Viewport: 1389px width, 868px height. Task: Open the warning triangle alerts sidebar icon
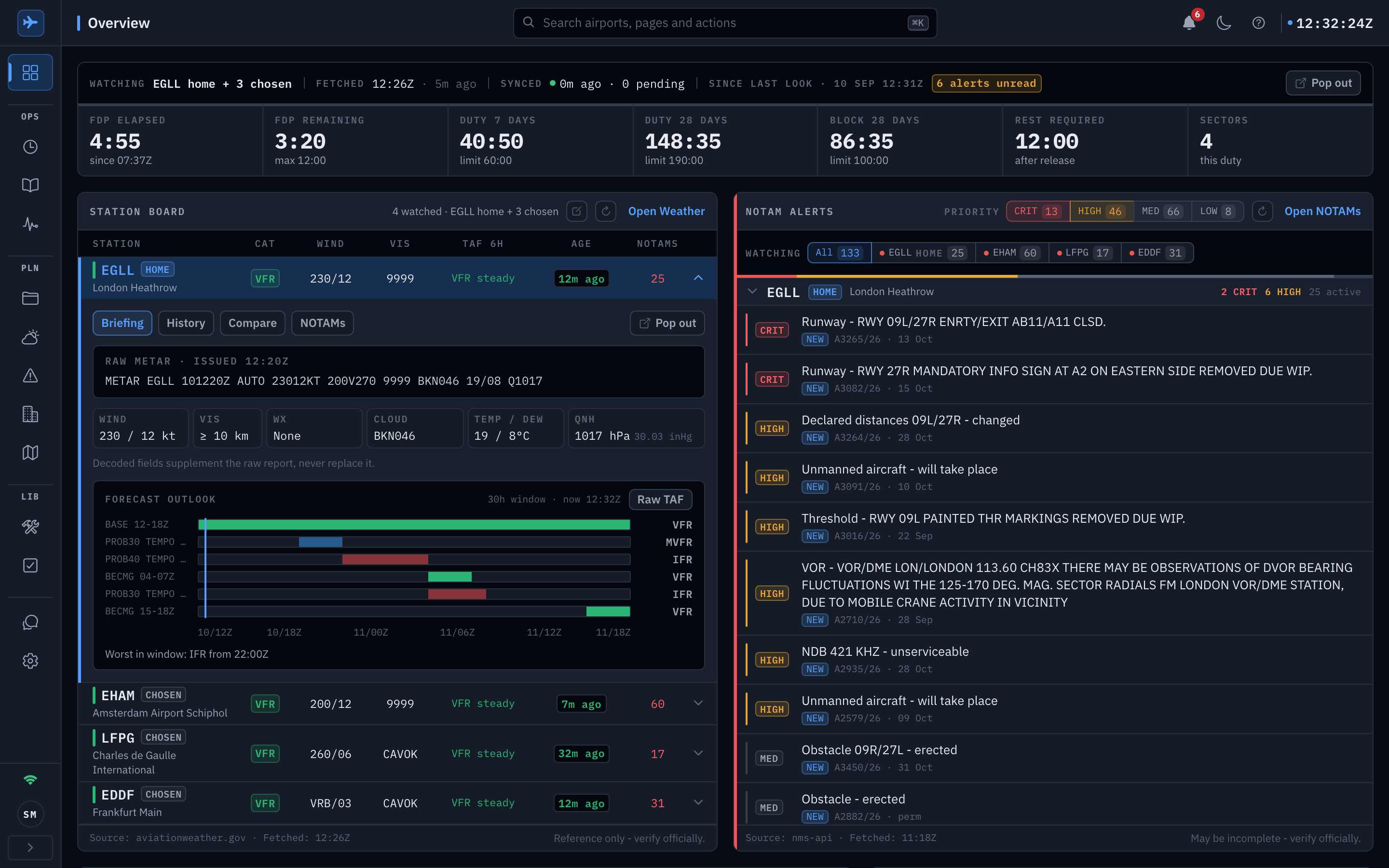tap(30, 376)
